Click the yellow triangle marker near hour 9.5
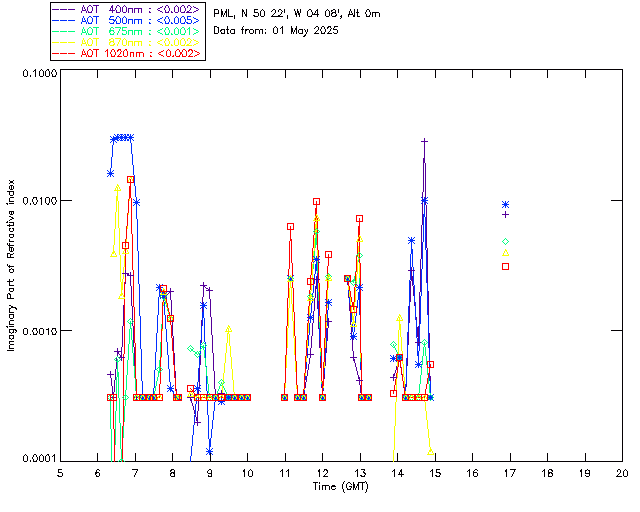Screen dimensions: 640x512 click(229, 329)
